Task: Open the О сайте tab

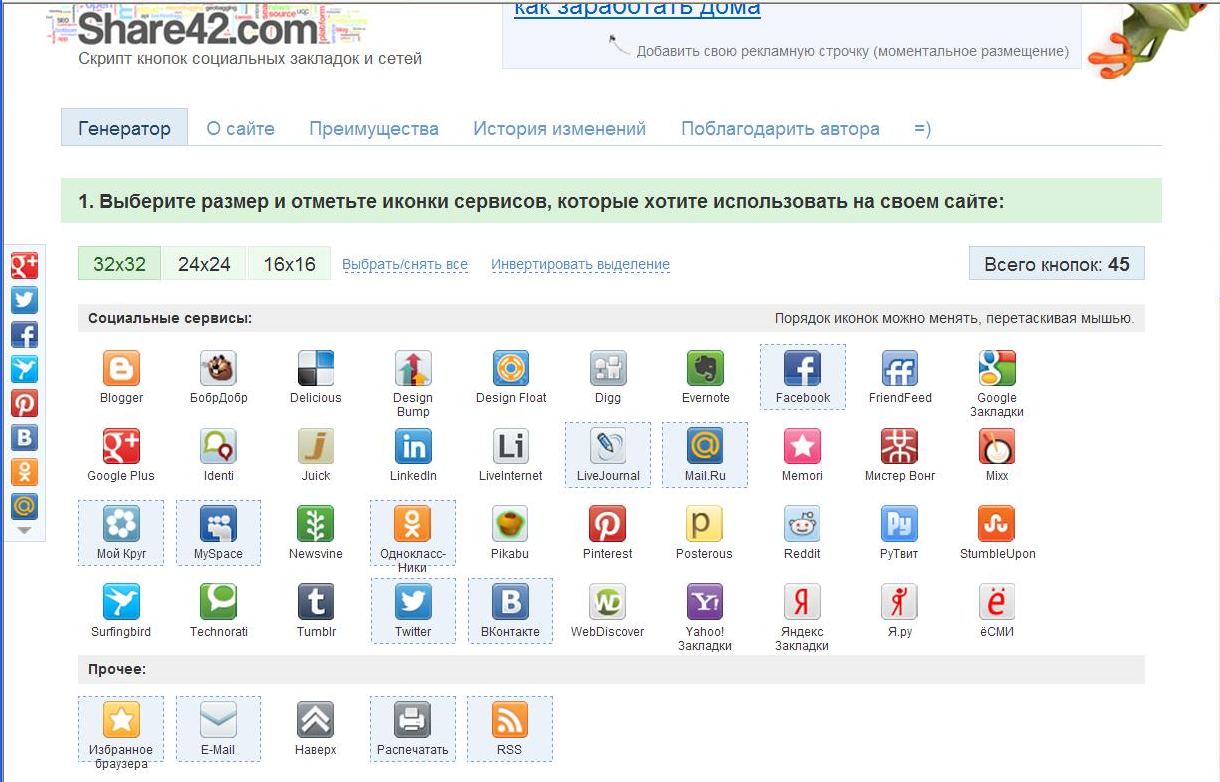Action: pyautogui.click(x=240, y=128)
